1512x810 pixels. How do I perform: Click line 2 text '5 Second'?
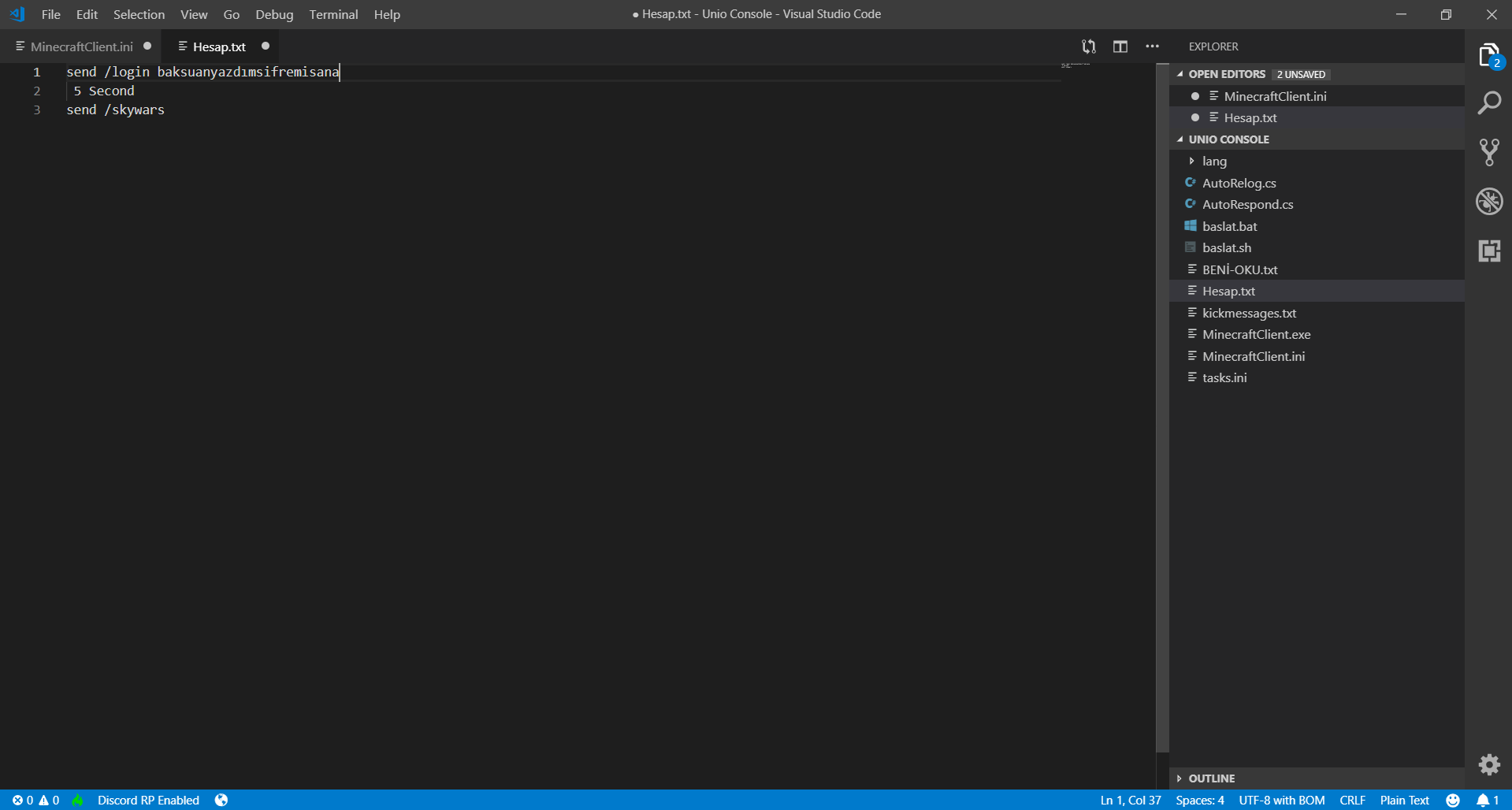click(x=104, y=91)
